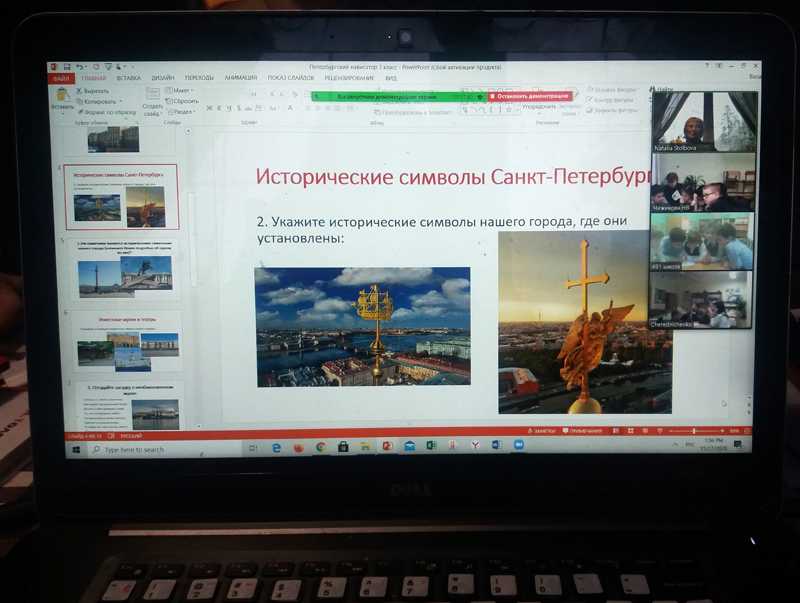800x603 pixels.
Task: Open Заливка фигуры shape fill dropdown
Action: [x=614, y=89]
